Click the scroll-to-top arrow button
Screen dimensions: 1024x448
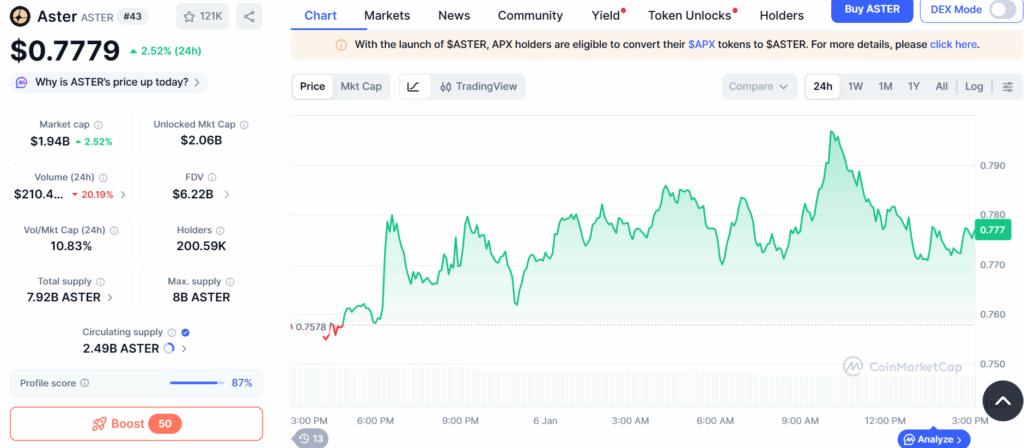tap(1003, 400)
